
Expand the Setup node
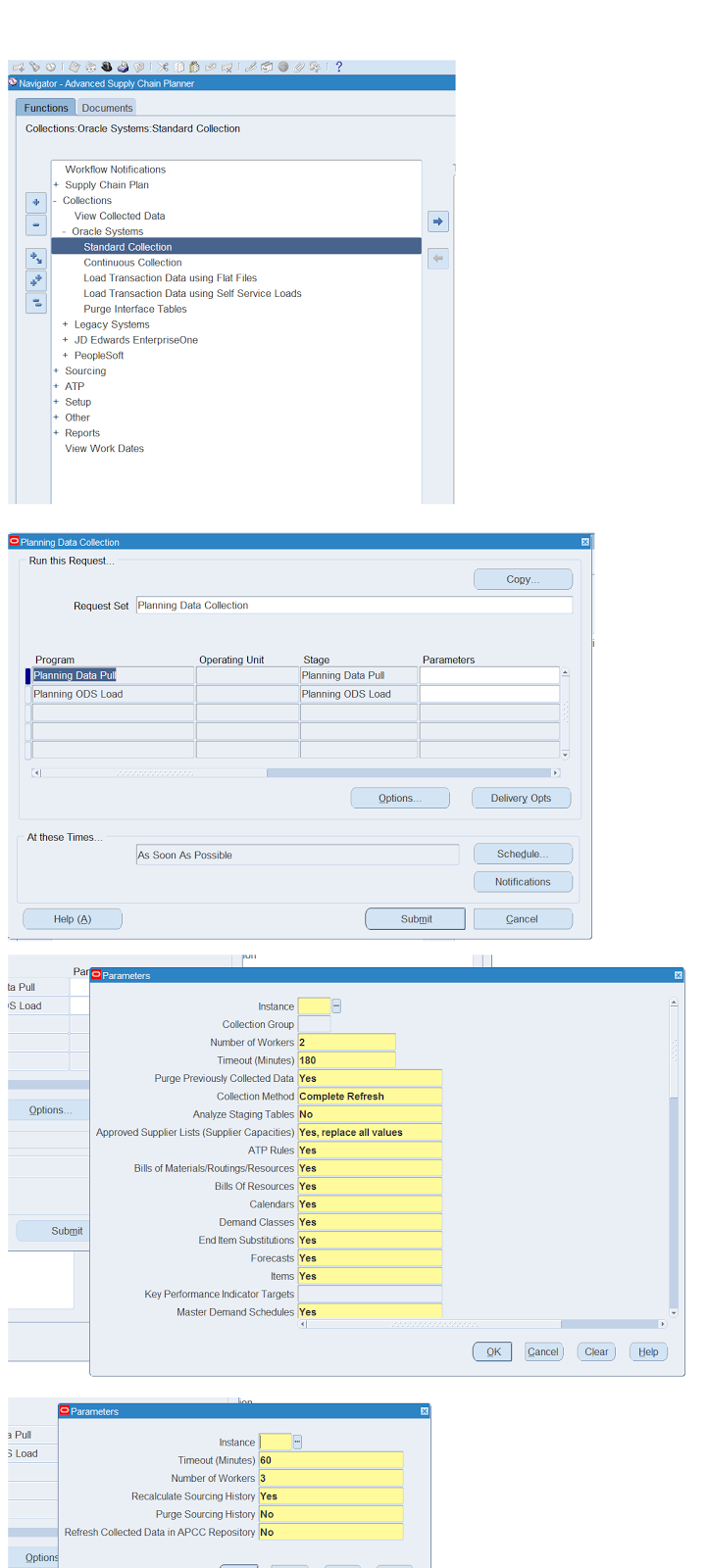56,402
